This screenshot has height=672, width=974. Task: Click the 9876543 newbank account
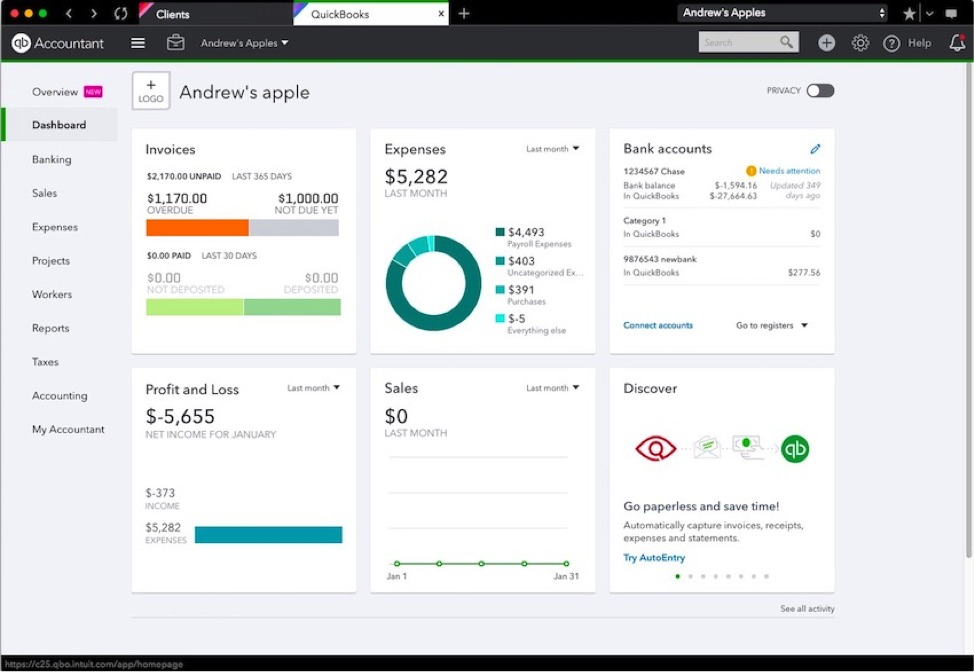tap(660, 259)
